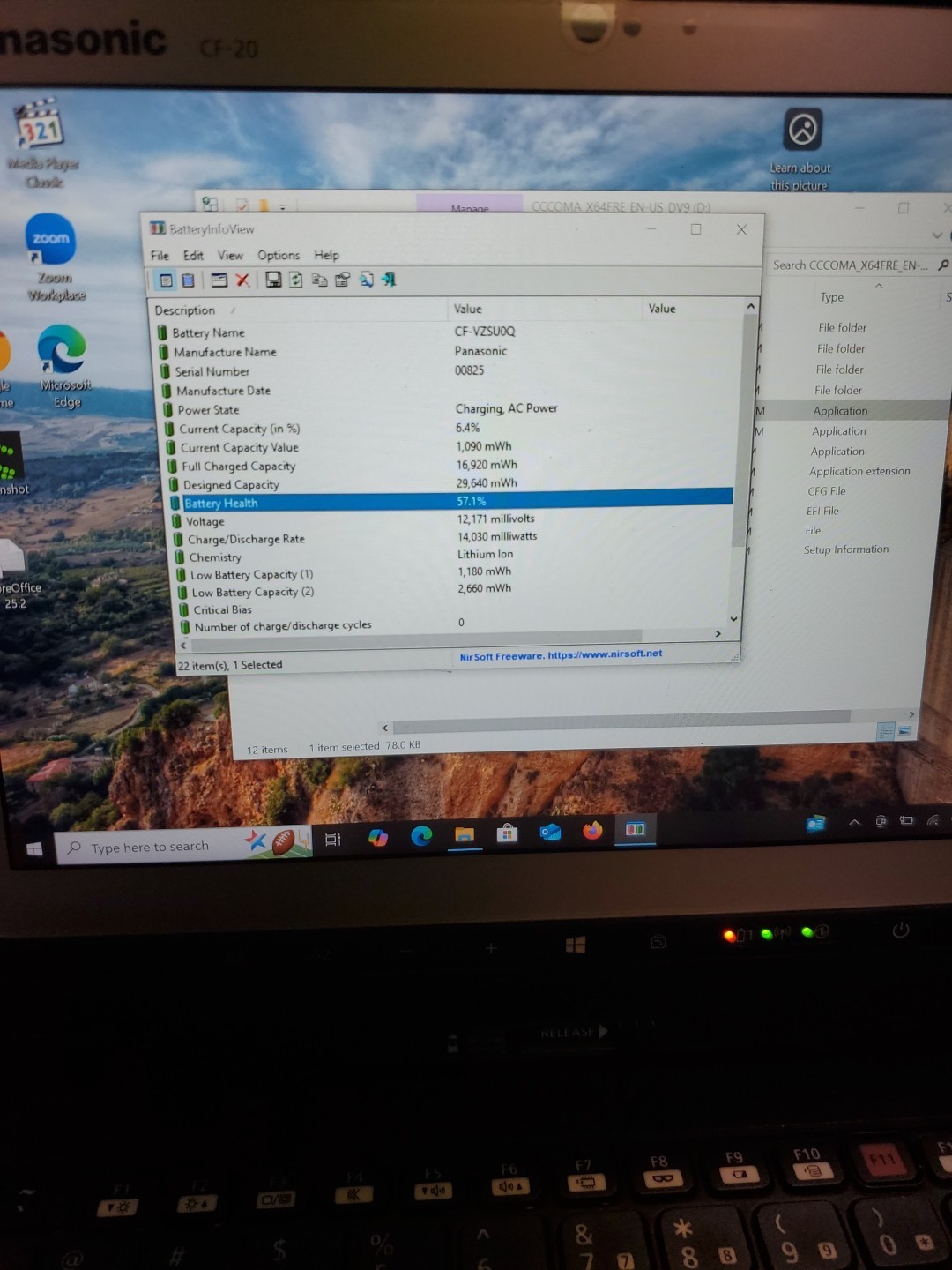Viewport: 952px width, 1270px height.
Task: Open the Zoom Workplace desktop icon
Action: click(53, 256)
